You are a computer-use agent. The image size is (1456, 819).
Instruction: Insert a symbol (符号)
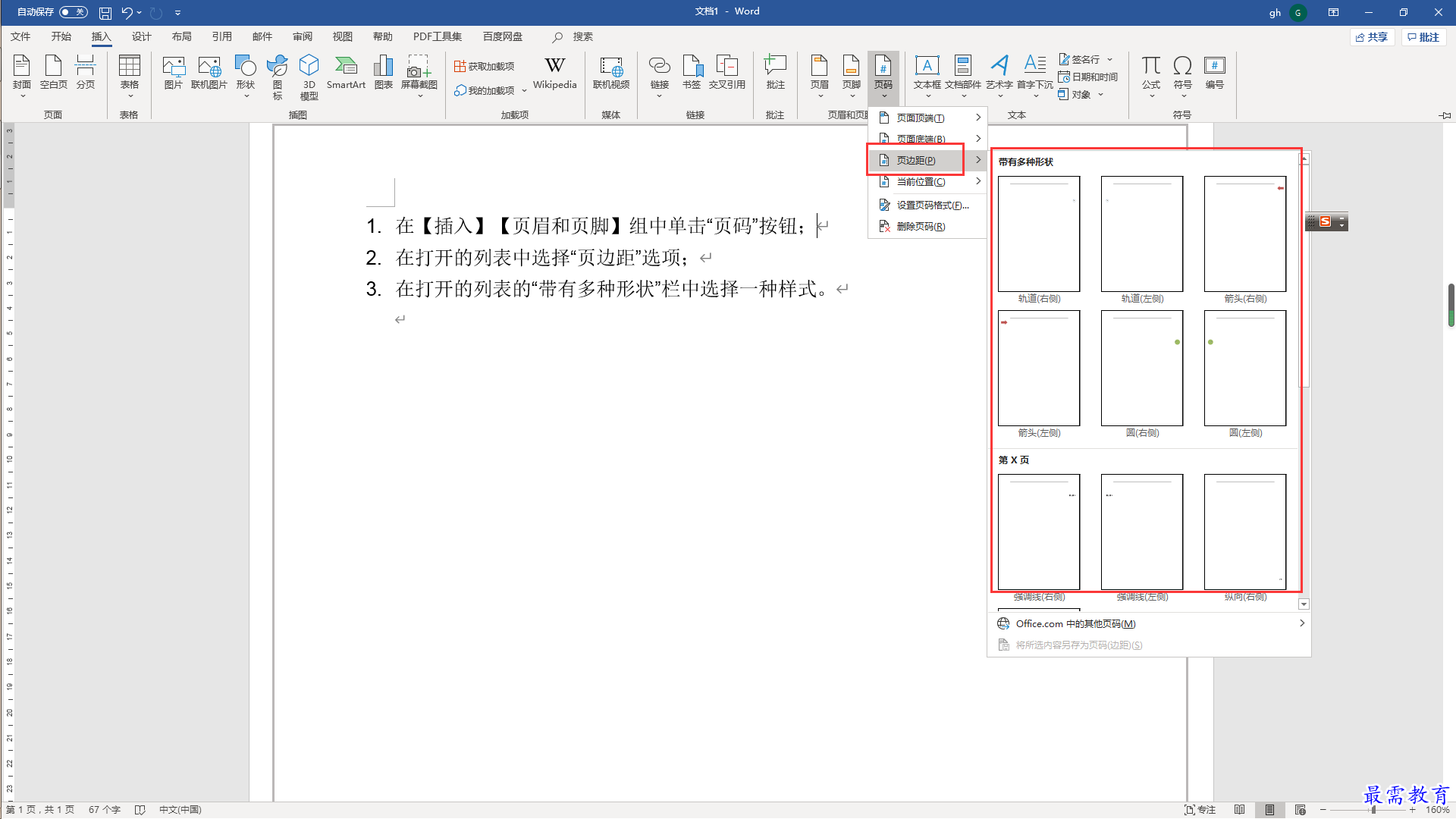pos(1182,76)
